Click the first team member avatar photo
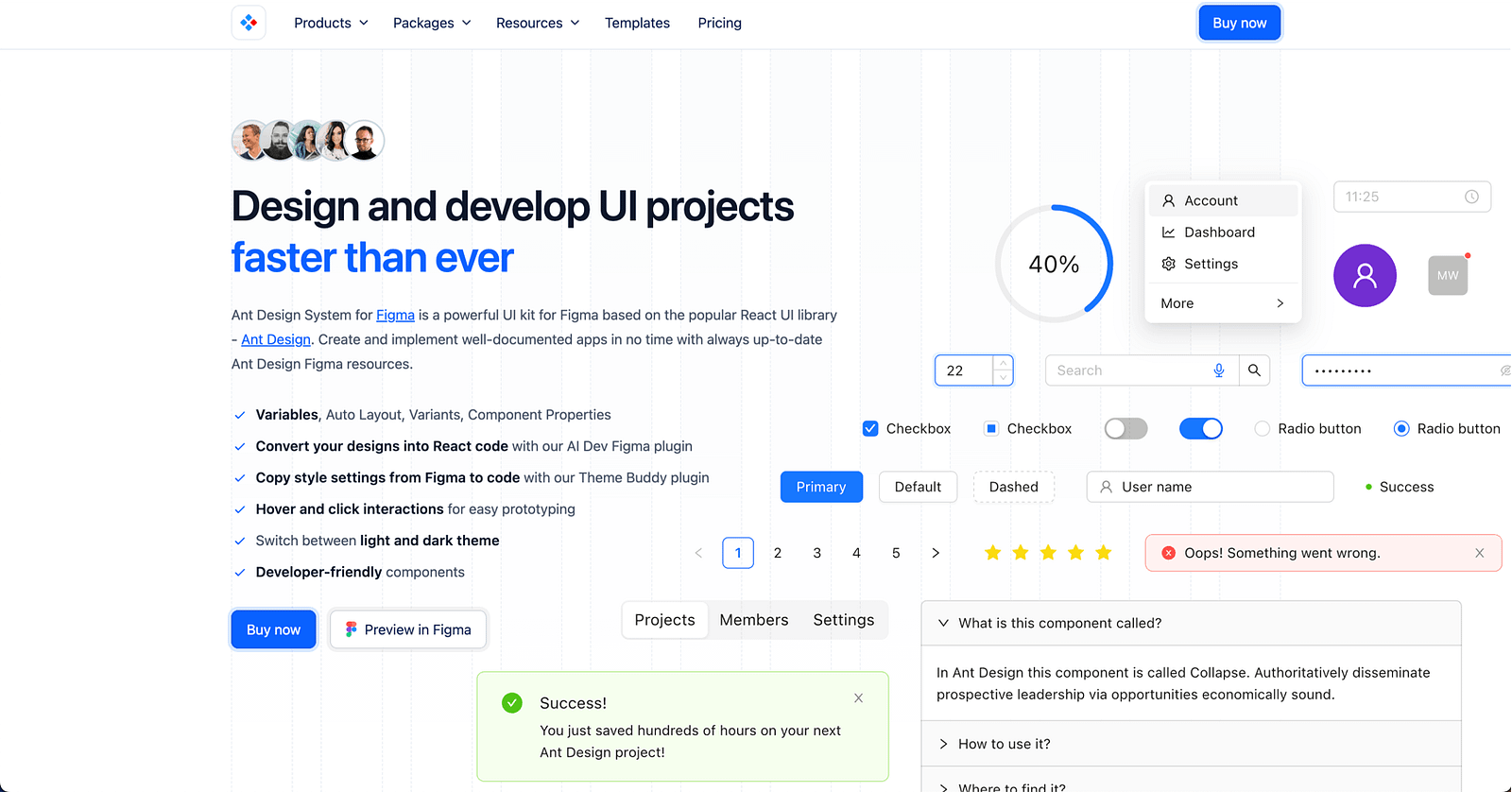The height and width of the screenshot is (792, 1512). (251, 141)
